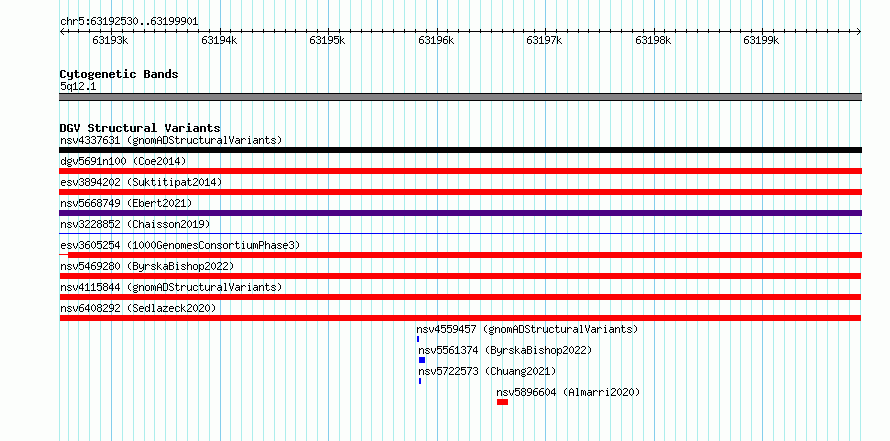The height and width of the screenshot is (441, 890).
Task: Select the red esv3605254 variant bar
Action: tap(460, 255)
